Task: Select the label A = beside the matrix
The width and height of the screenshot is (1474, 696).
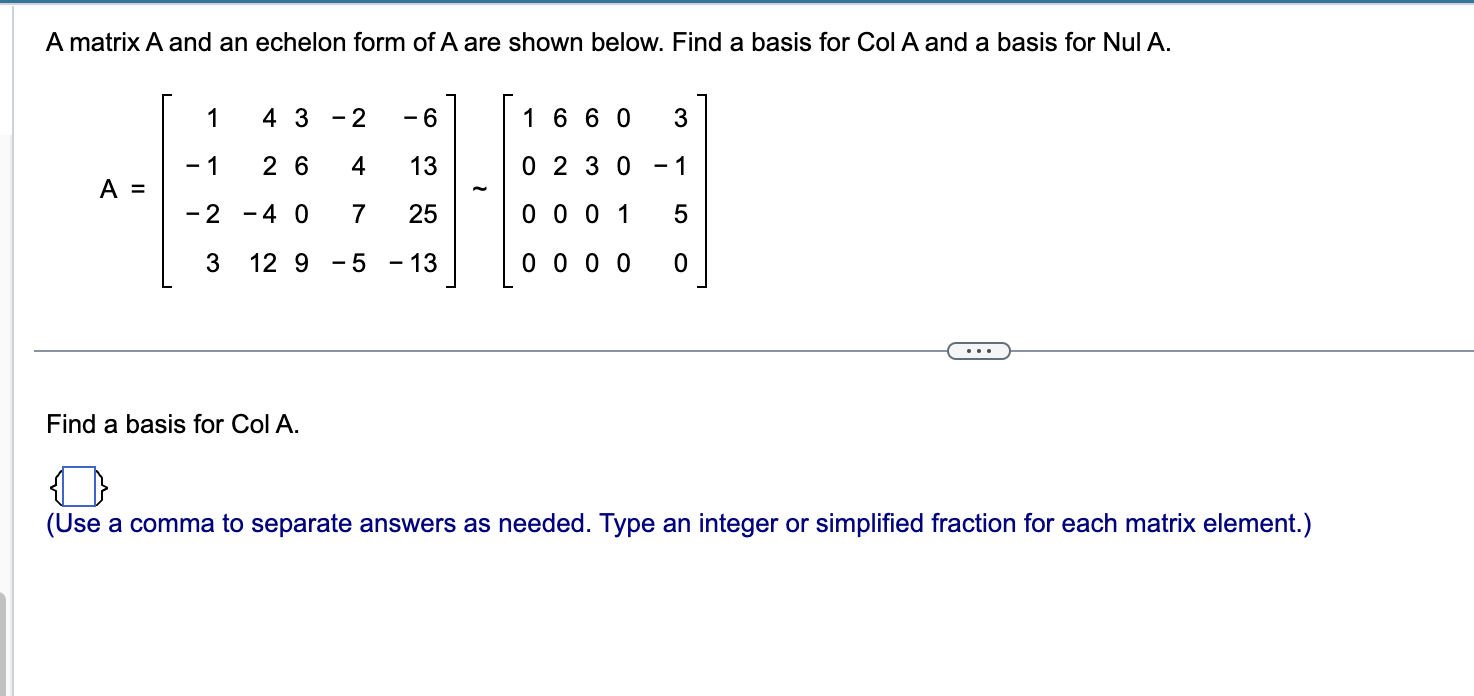Action: (121, 187)
